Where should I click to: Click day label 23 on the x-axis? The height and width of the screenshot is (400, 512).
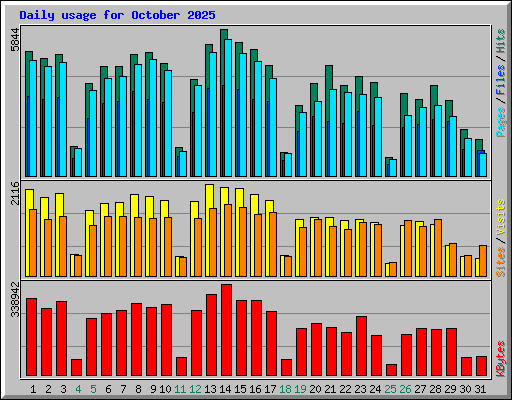pos(360,389)
